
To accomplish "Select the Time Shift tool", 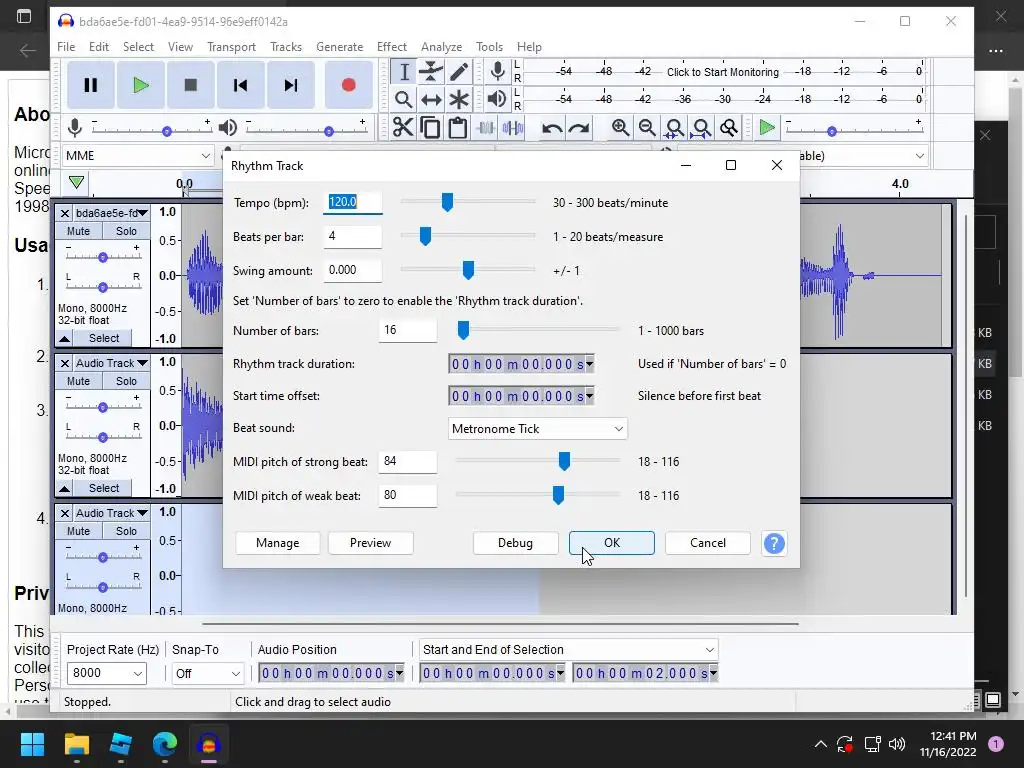I will [431, 99].
